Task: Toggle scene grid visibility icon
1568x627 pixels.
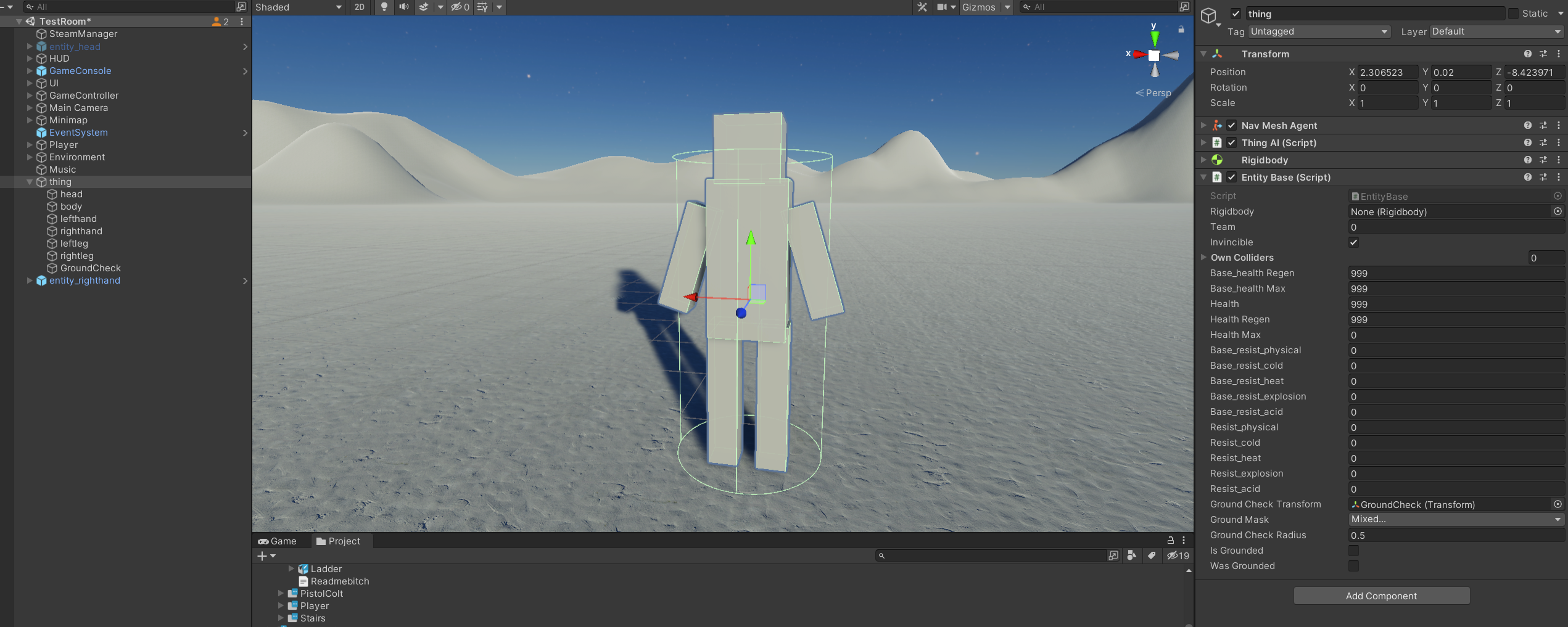Action: point(482,7)
